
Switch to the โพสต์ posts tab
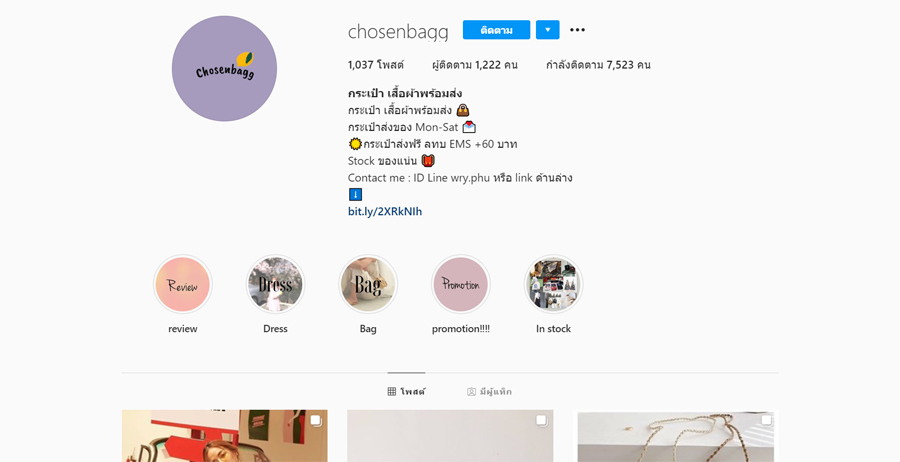(406, 391)
